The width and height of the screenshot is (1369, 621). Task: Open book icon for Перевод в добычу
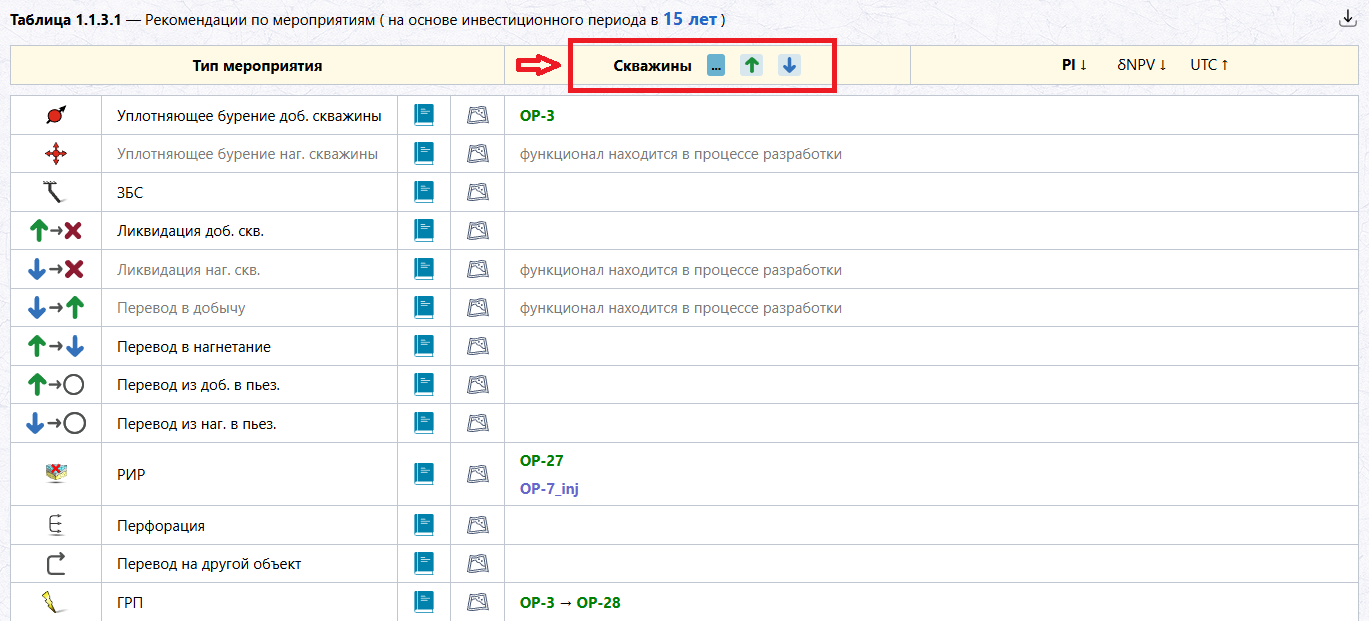pyautogui.click(x=424, y=308)
